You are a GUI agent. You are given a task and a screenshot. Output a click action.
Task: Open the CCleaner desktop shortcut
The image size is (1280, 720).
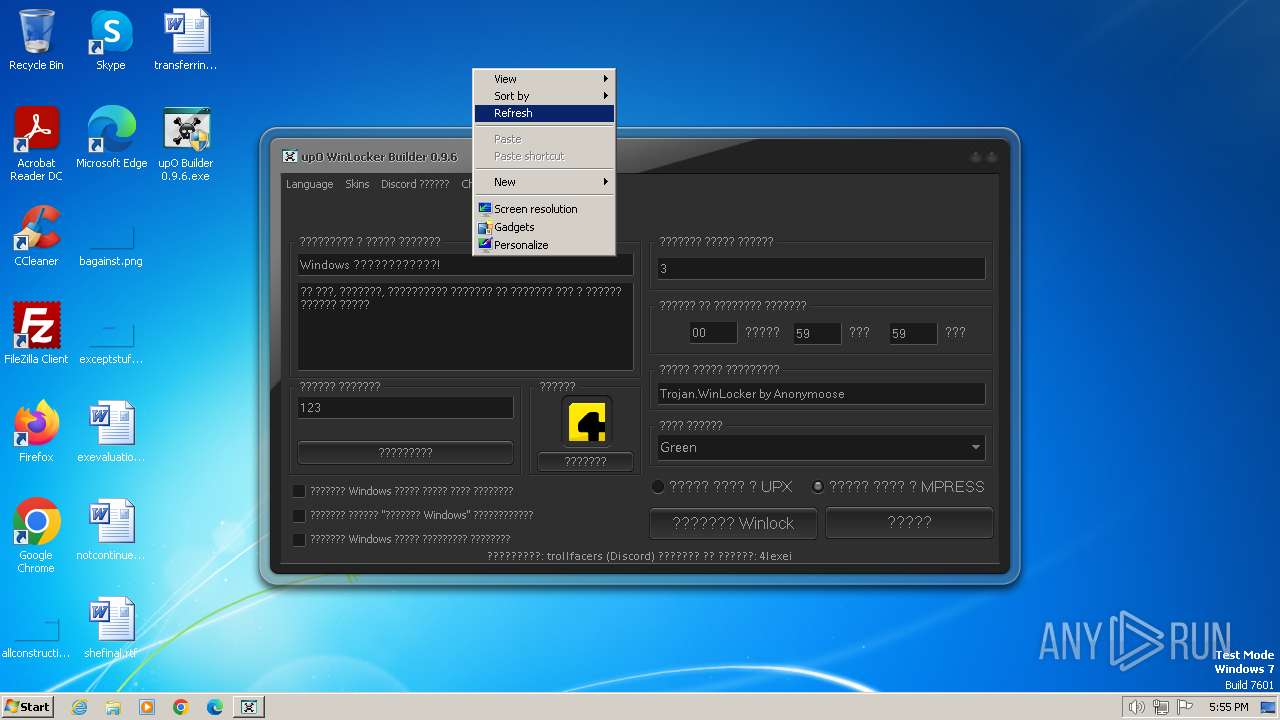[x=36, y=236]
